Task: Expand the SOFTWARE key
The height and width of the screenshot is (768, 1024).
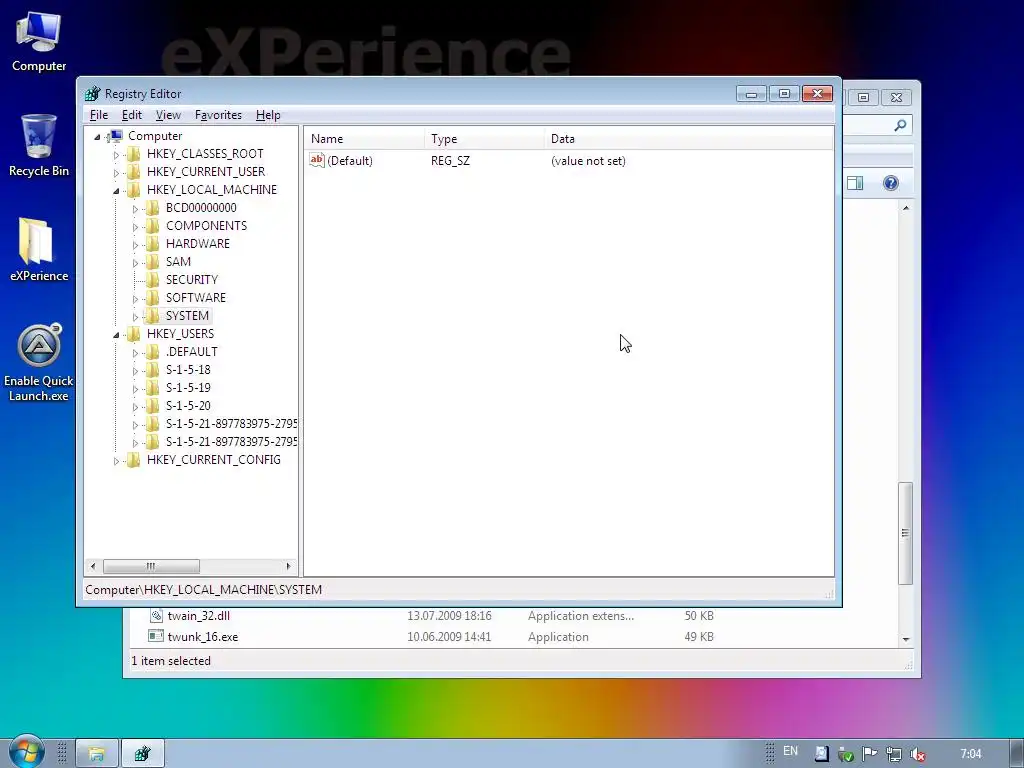Action: click(x=135, y=298)
